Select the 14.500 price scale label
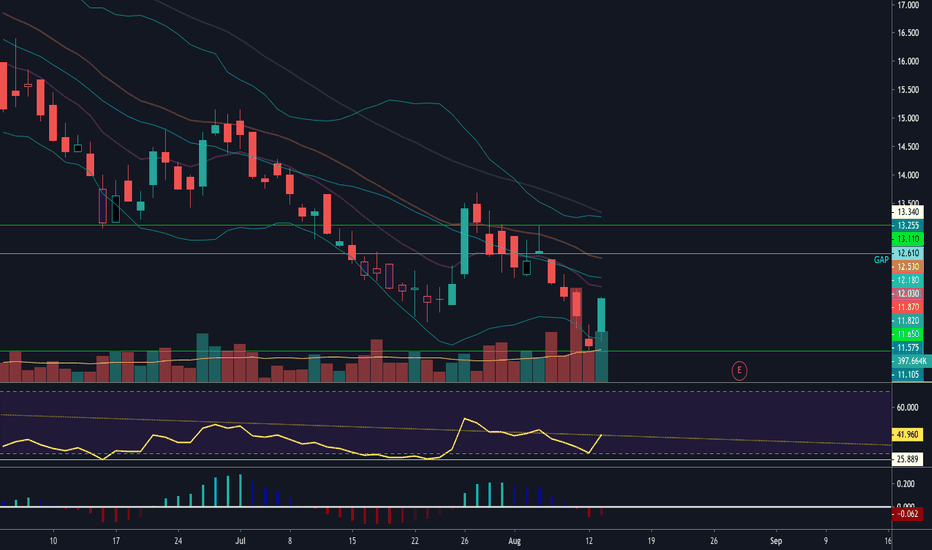 pyautogui.click(x=908, y=147)
